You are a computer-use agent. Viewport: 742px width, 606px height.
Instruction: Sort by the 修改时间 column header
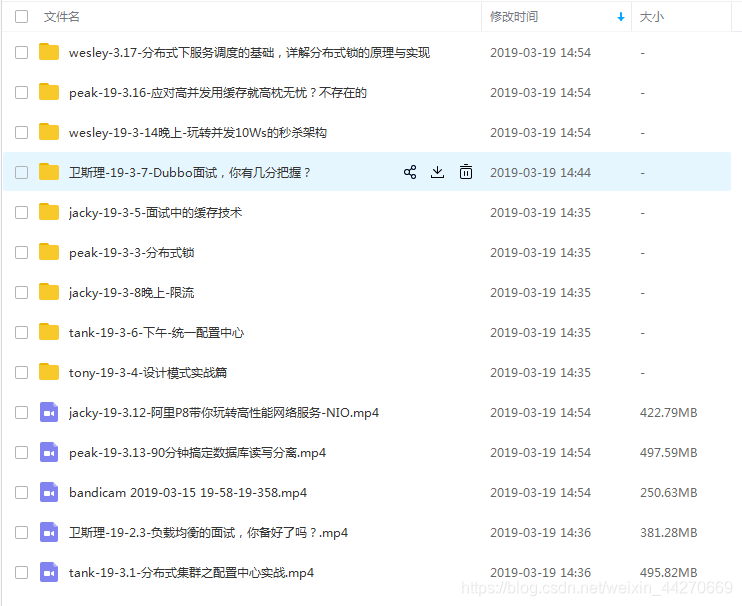(x=514, y=17)
